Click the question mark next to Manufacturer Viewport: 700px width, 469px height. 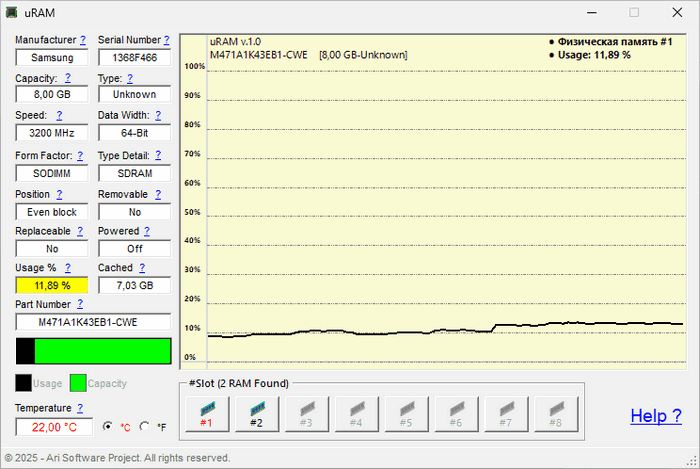click(83, 41)
